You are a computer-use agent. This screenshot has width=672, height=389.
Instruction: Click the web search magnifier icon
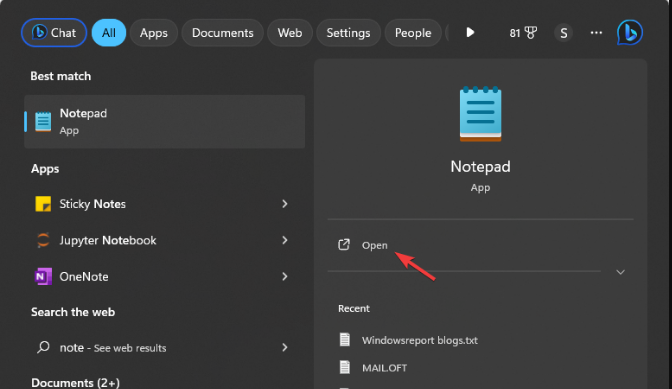click(x=43, y=347)
